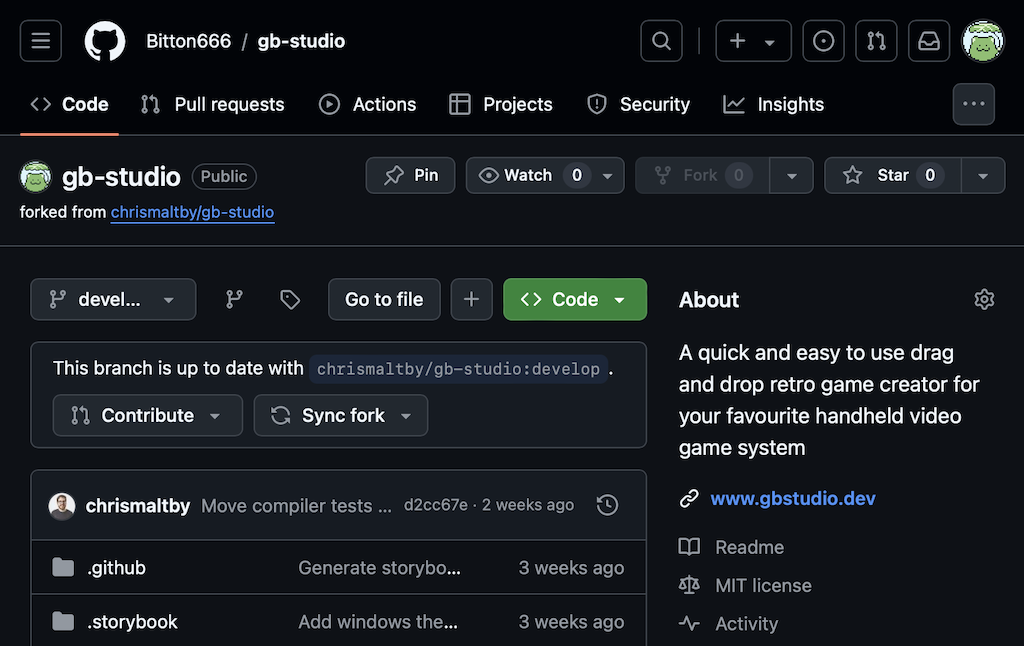View commit history clock icon

607,505
